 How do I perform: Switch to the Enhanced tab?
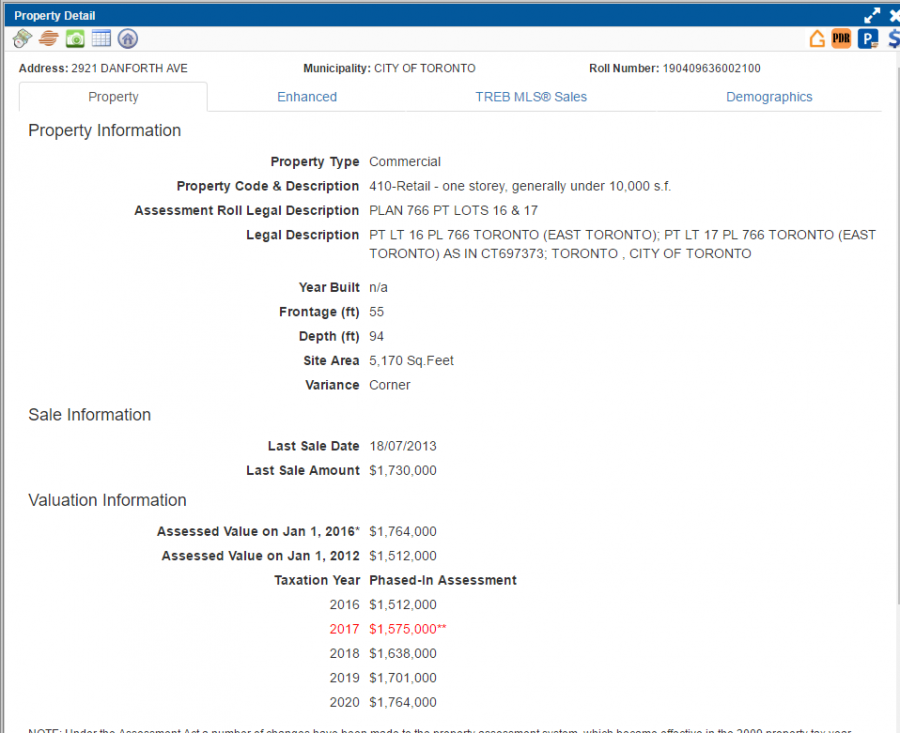pos(307,97)
